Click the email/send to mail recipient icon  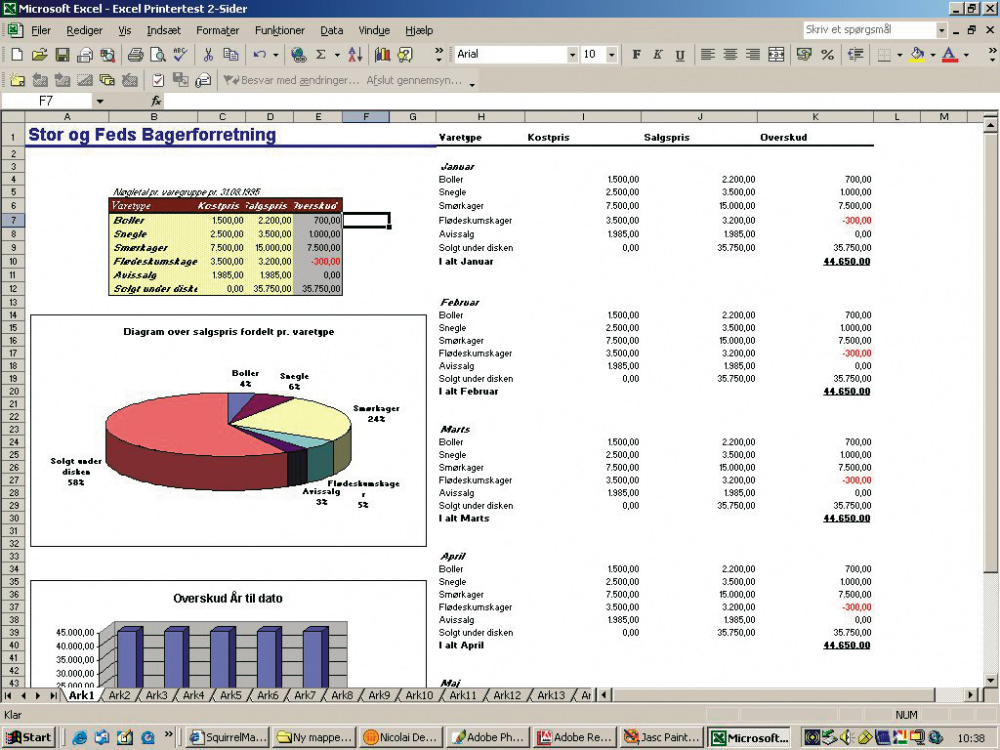point(85,55)
